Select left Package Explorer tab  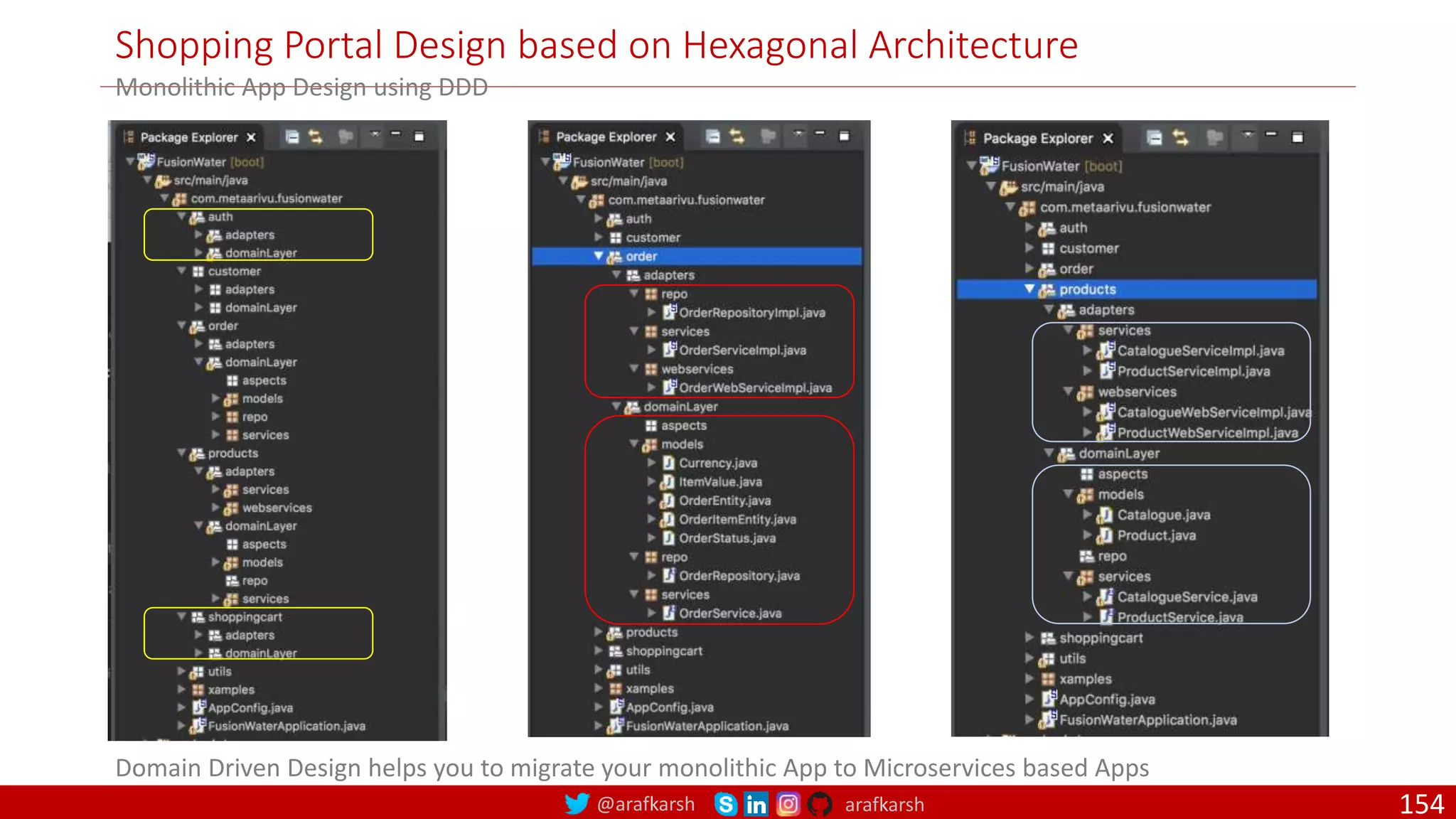[188, 137]
